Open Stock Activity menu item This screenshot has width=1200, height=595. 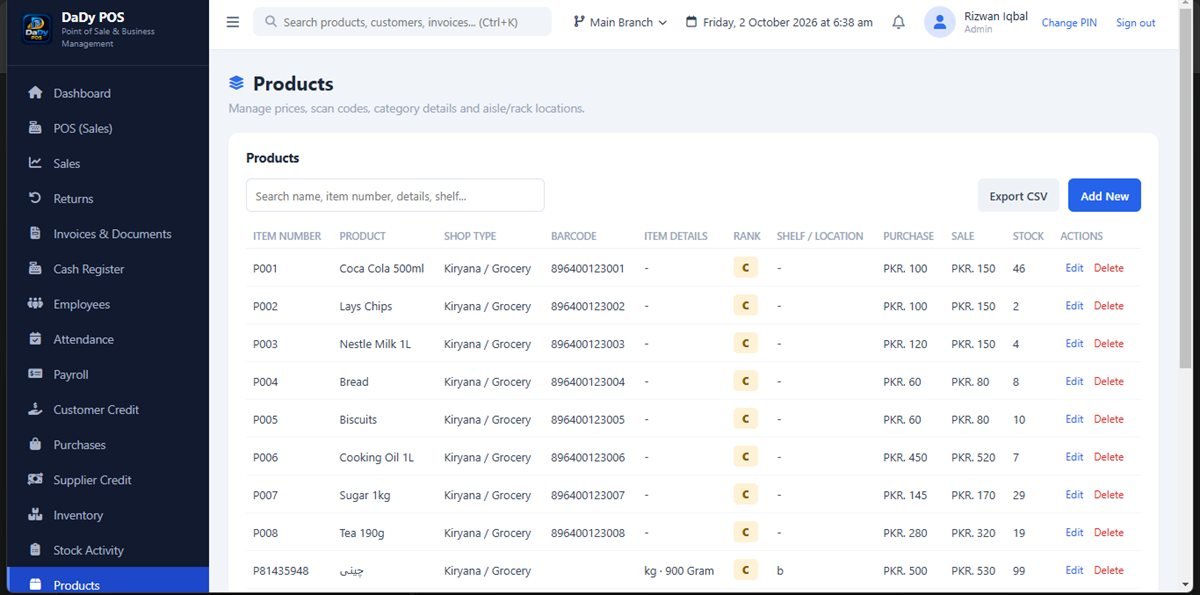108,550
